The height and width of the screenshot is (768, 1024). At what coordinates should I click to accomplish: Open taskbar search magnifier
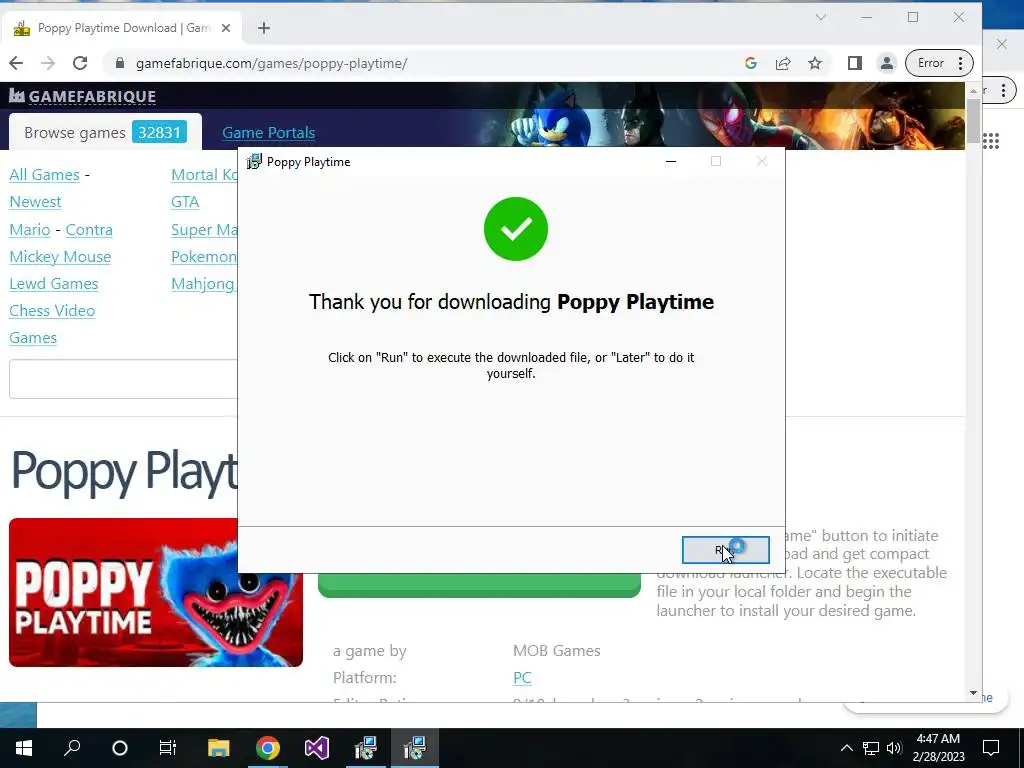[x=72, y=748]
